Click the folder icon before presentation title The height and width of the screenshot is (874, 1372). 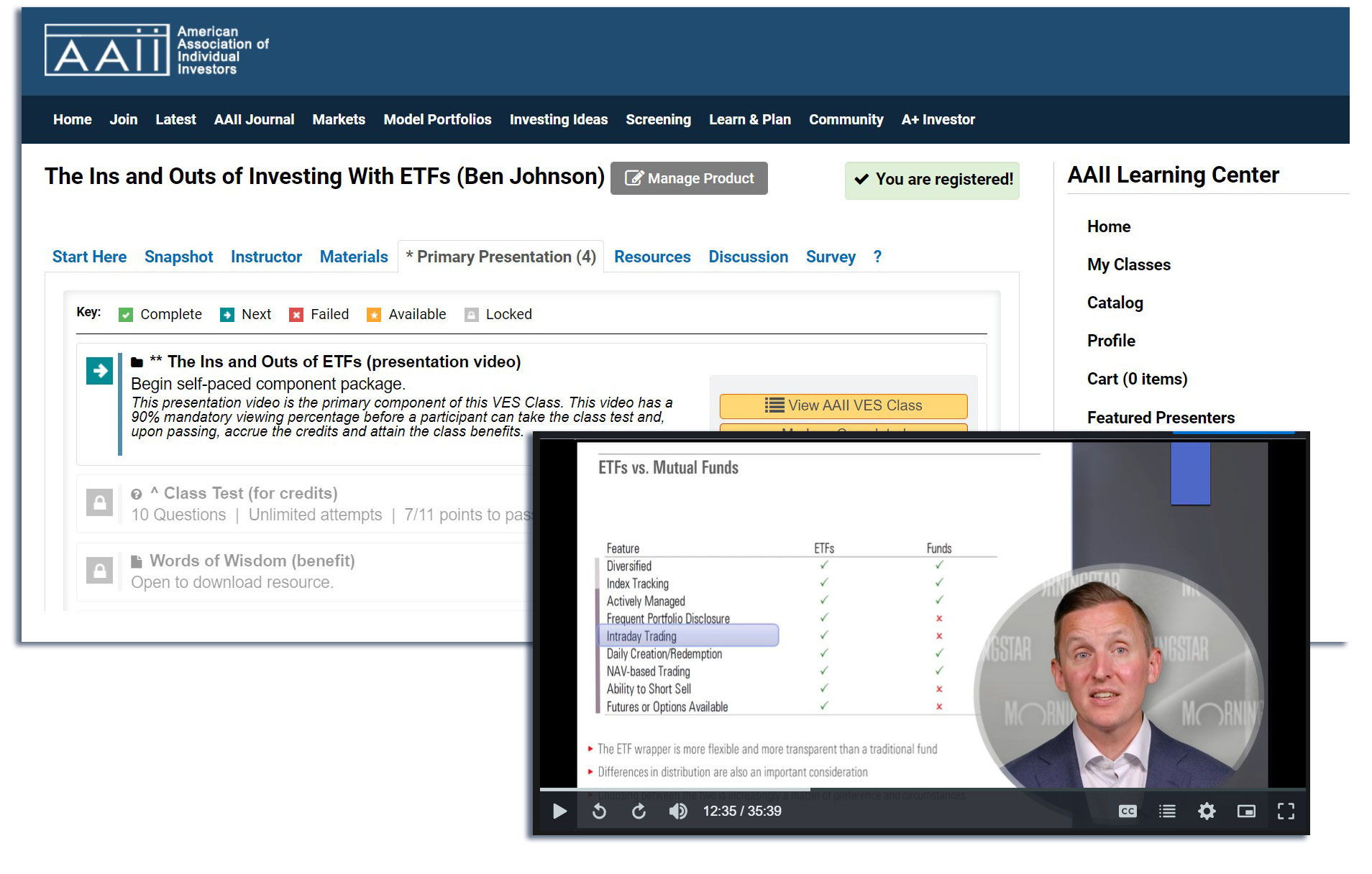[x=137, y=362]
